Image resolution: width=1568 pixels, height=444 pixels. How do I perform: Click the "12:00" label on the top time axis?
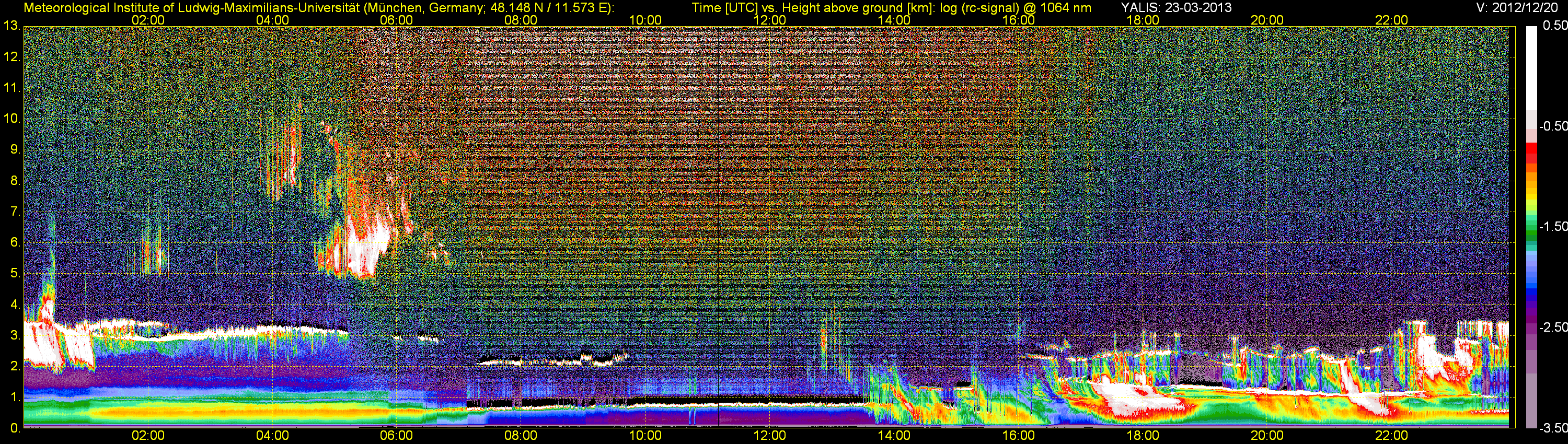(769, 20)
